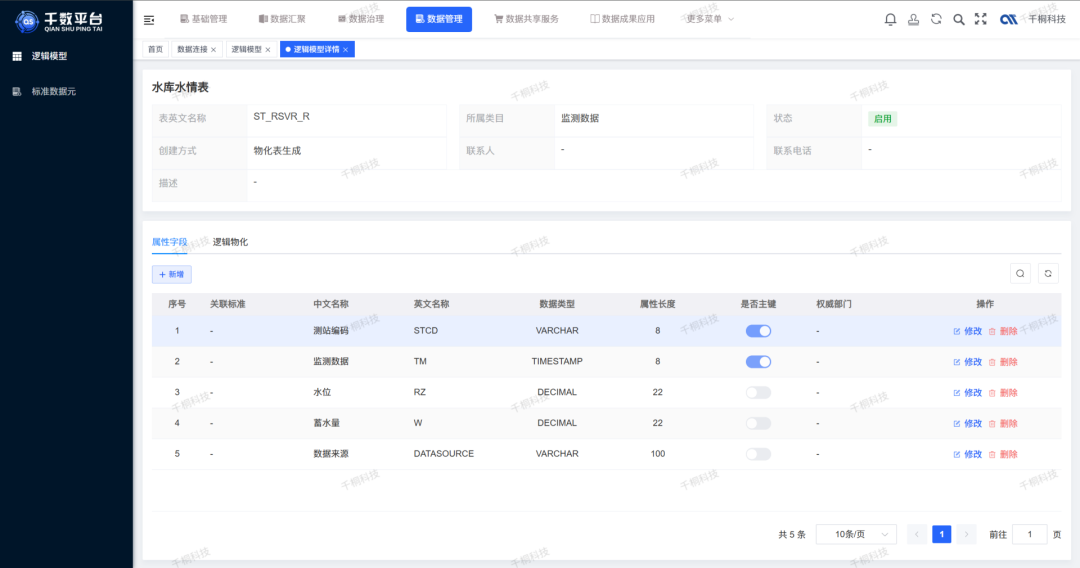Viewport: 1080px width, 568px height.
Task: Edit the 水位 RZ row
Action: [968, 393]
